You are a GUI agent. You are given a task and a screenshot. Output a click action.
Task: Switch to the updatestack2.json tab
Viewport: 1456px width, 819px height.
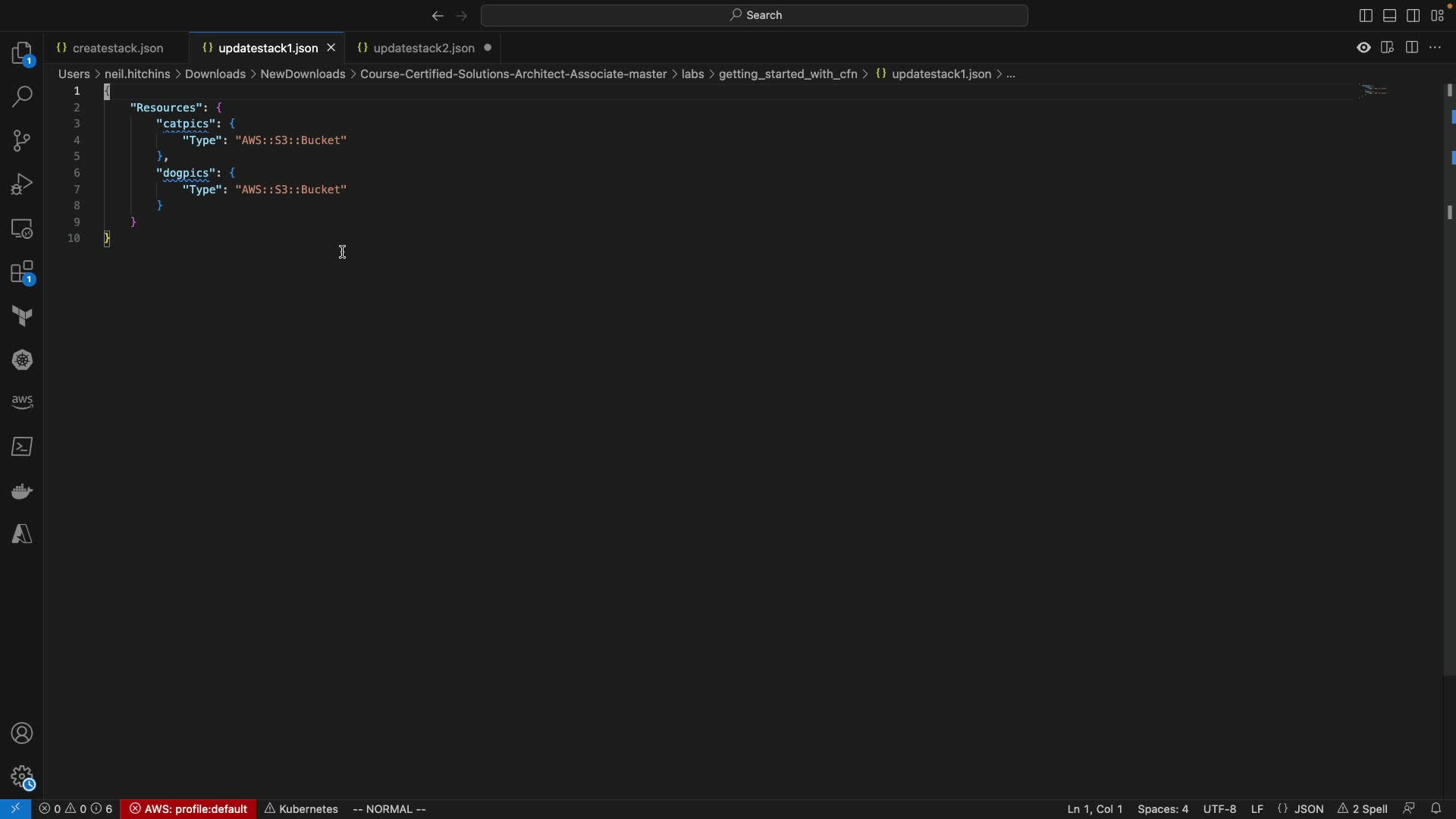[x=423, y=48]
